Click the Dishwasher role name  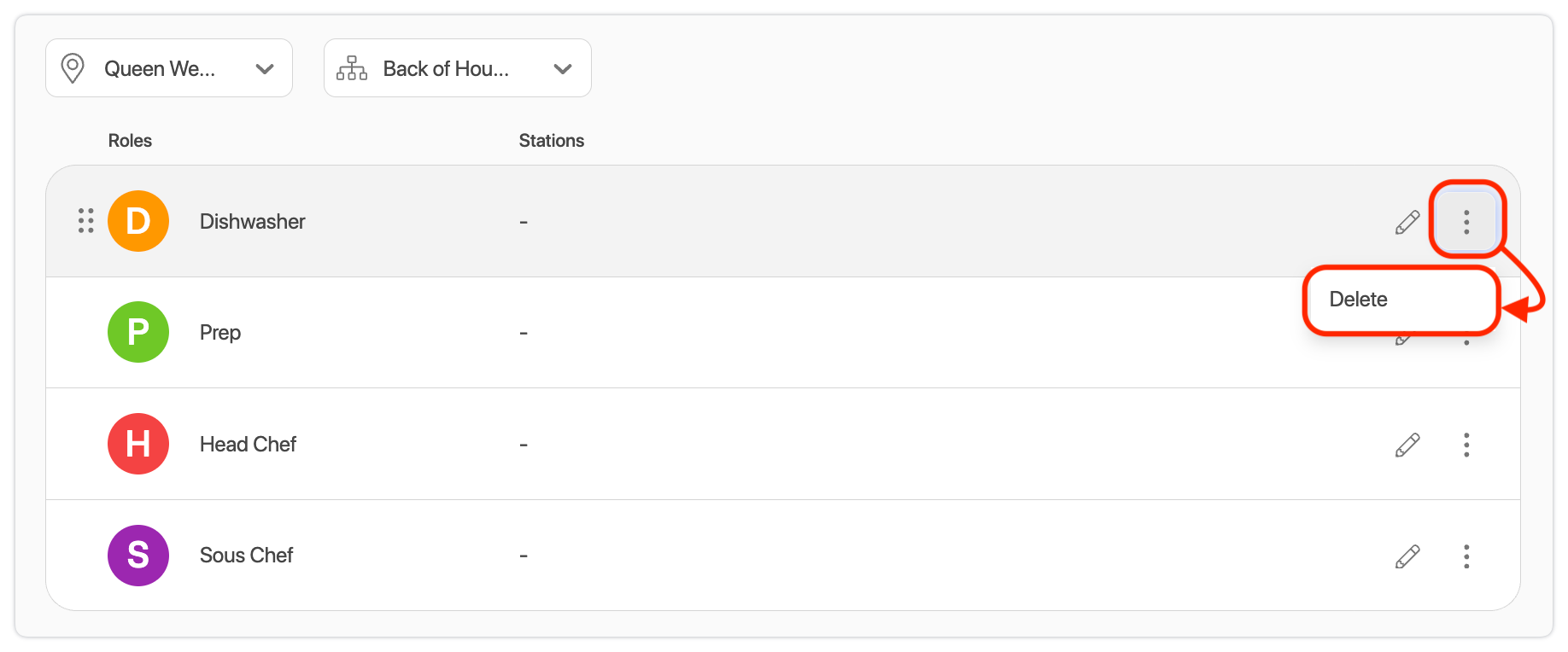[252, 221]
